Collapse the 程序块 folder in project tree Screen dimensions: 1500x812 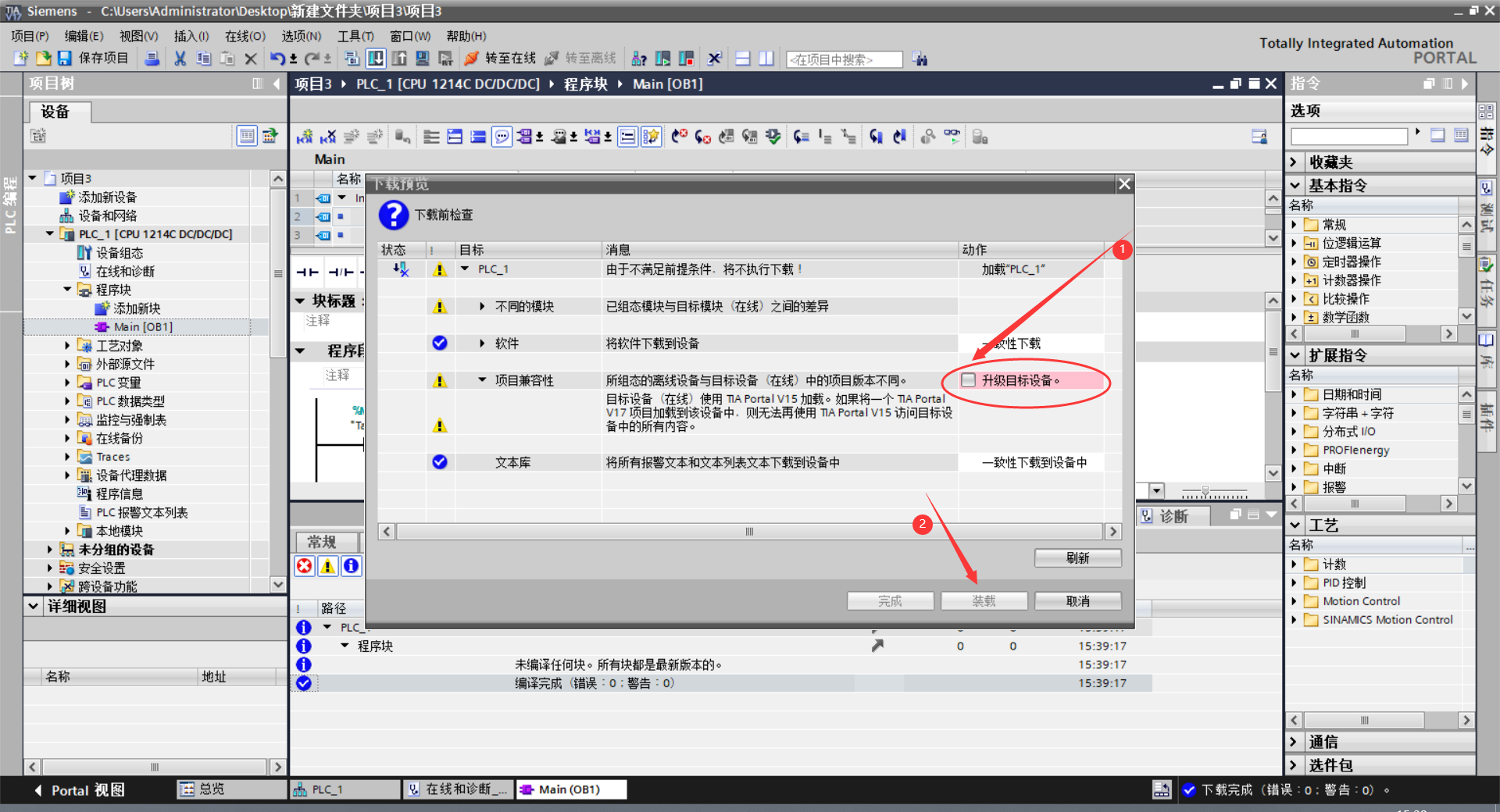(67, 290)
